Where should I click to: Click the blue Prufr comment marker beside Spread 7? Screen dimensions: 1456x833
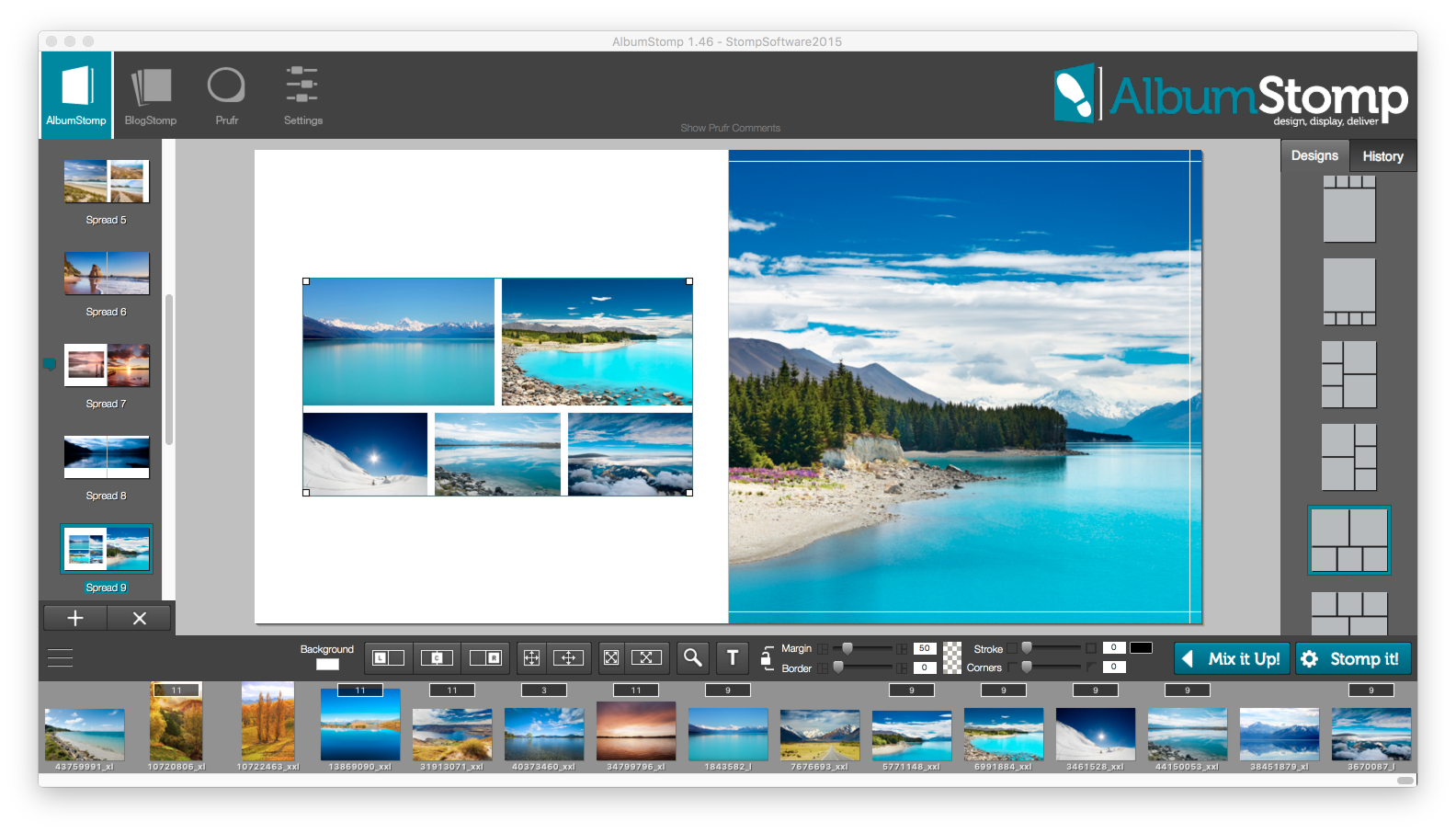(50, 364)
